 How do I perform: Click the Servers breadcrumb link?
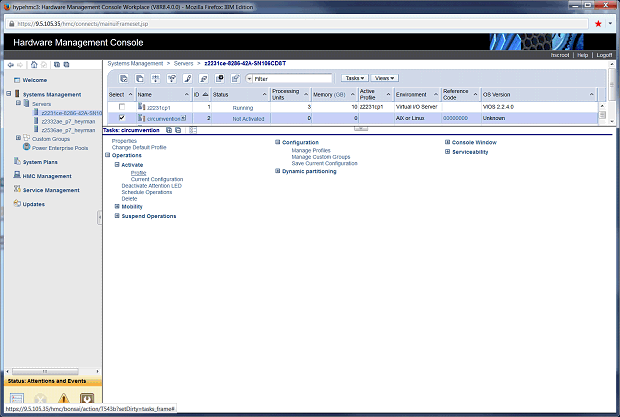[183, 63]
